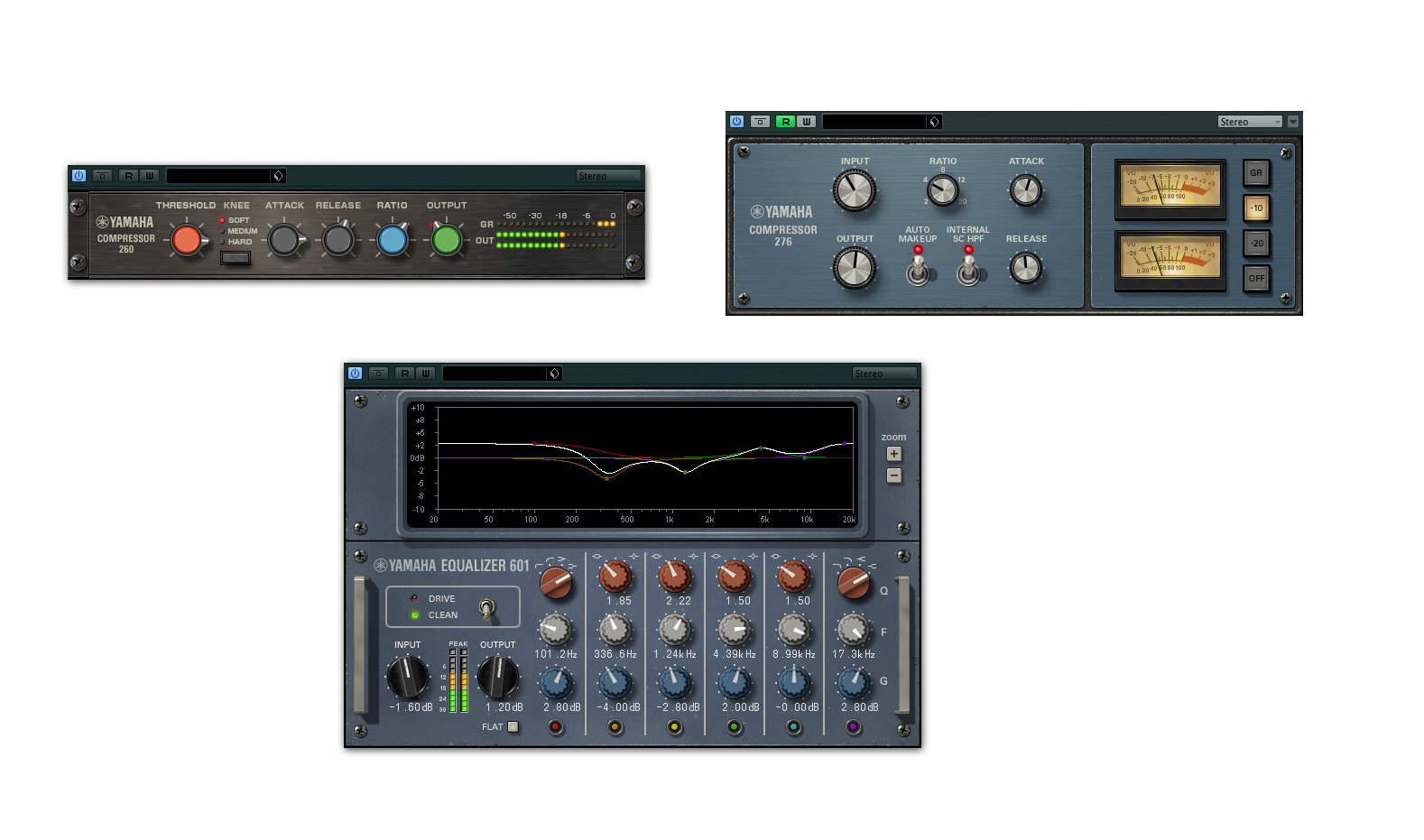Switch the VU meter to OFF
This screenshot has height=840, width=1424.
pos(1256,278)
